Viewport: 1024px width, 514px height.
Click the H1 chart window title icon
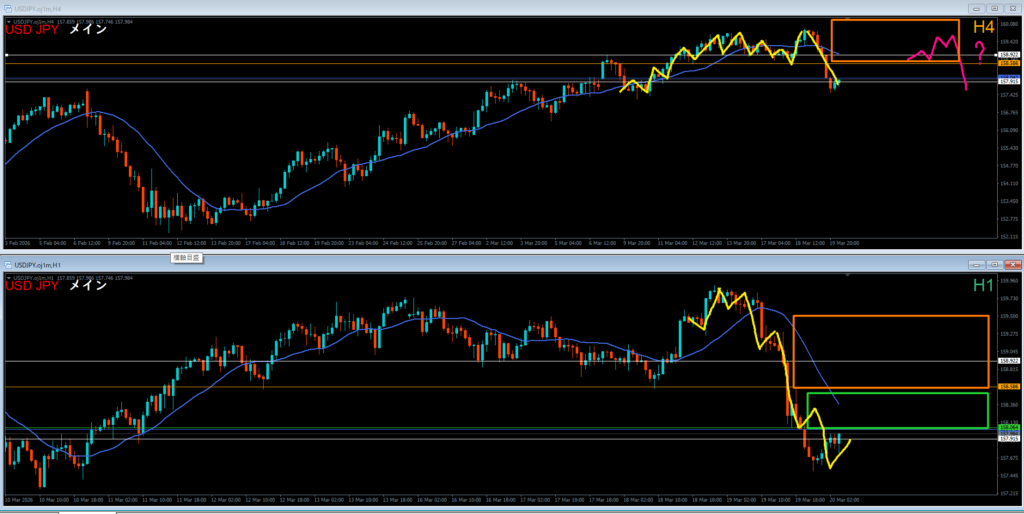[x=8, y=265]
